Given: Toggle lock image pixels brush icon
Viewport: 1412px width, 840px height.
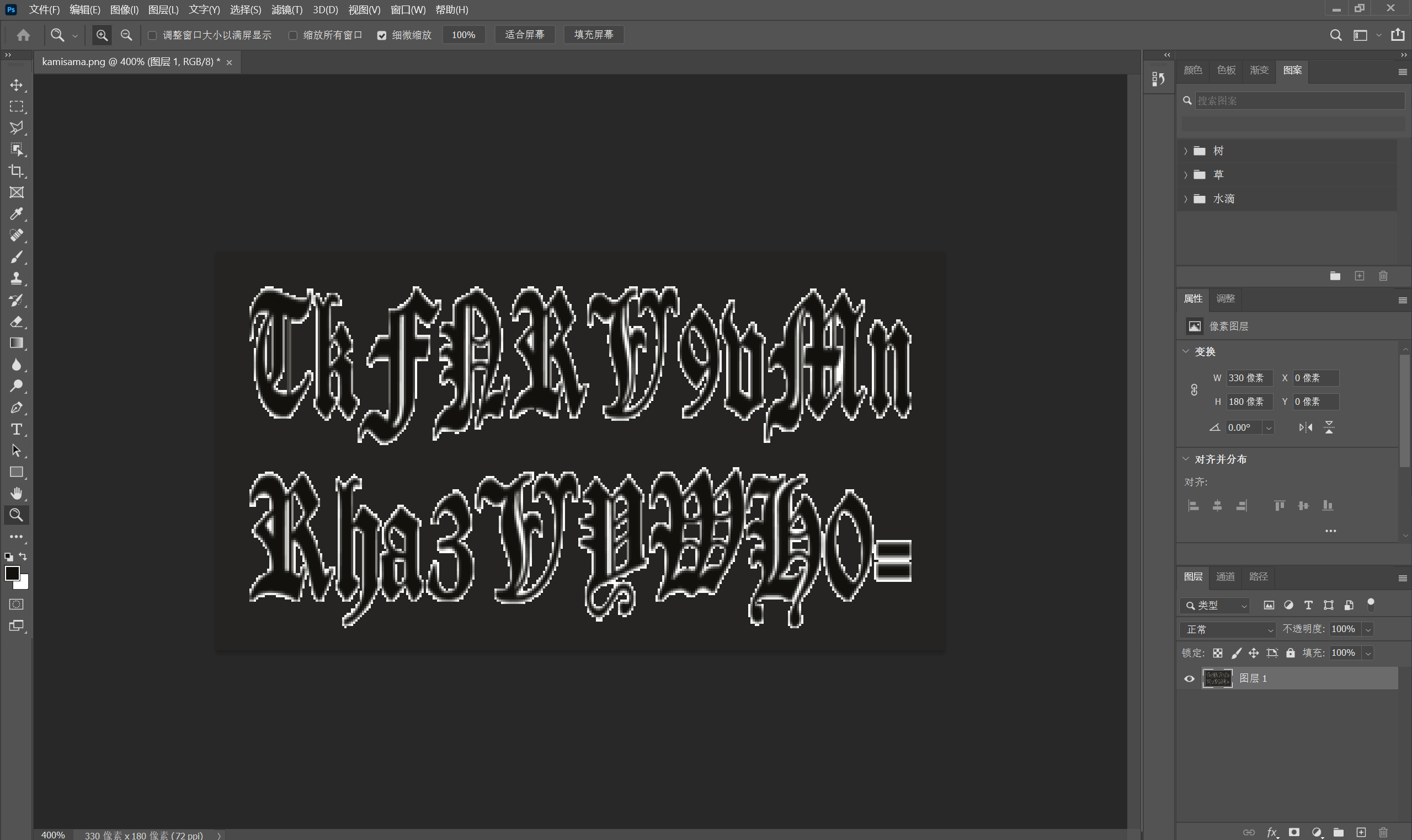Looking at the screenshot, I should coord(1237,652).
